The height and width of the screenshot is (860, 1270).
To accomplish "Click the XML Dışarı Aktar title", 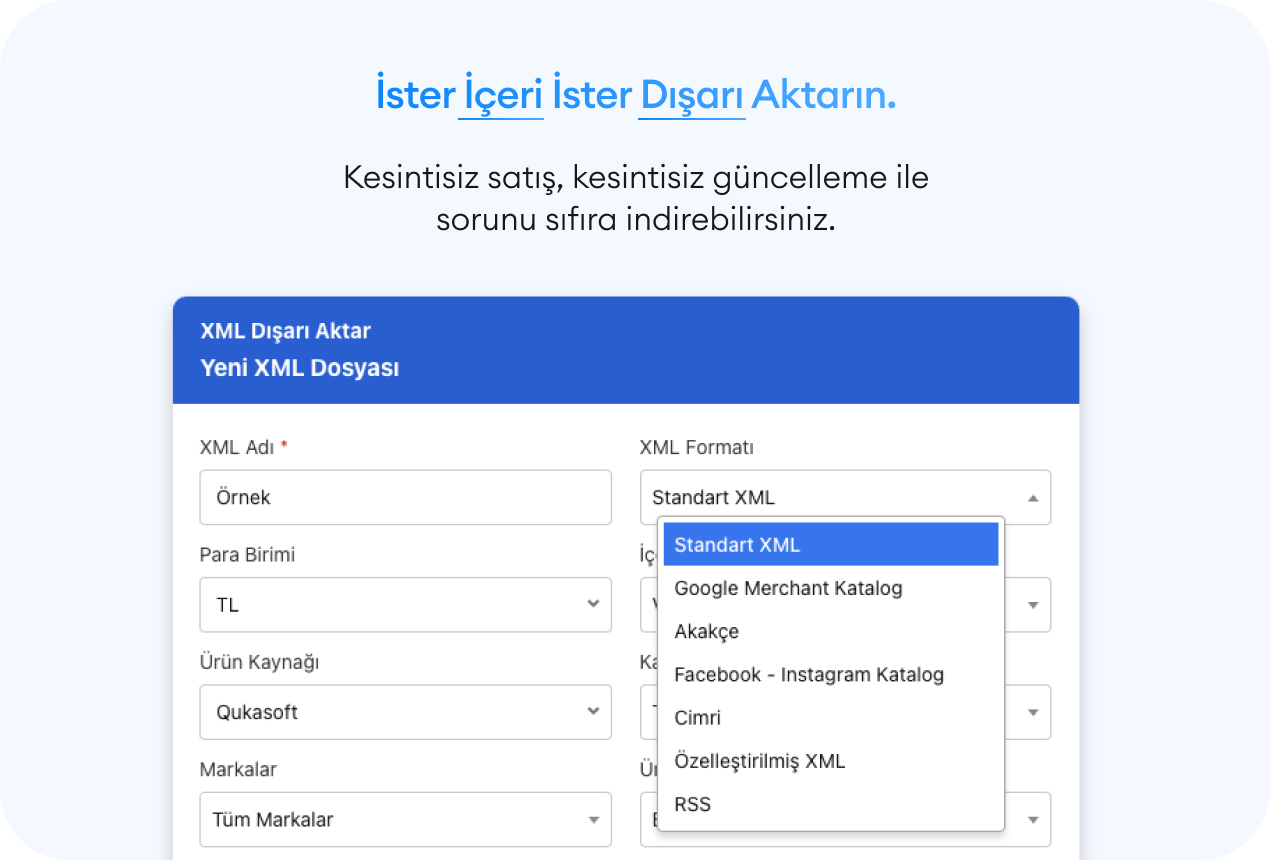I will tap(286, 331).
